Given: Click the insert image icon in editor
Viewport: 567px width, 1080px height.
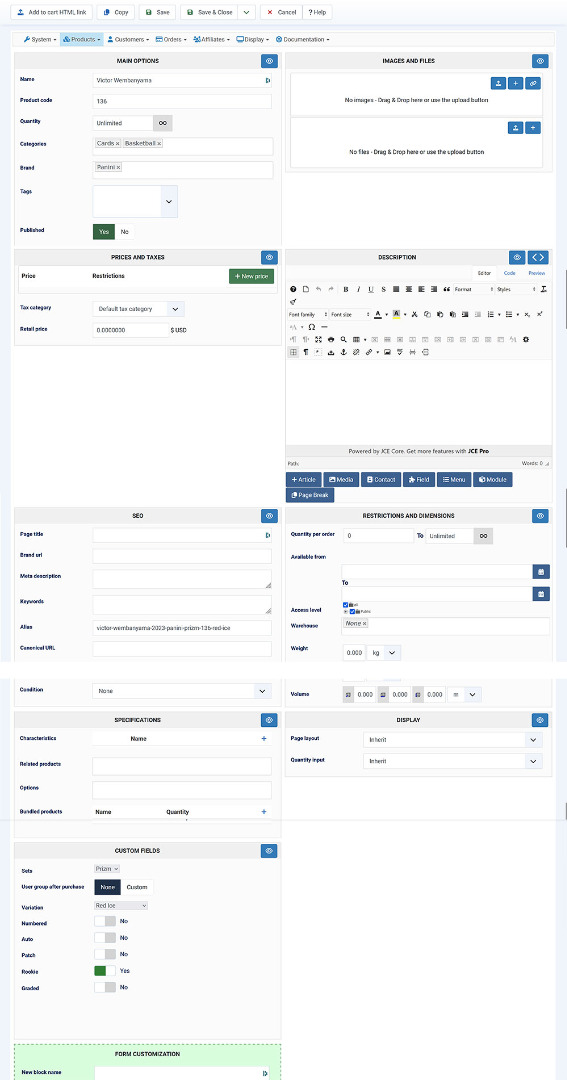Looking at the screenshot, I should point(388,352).
